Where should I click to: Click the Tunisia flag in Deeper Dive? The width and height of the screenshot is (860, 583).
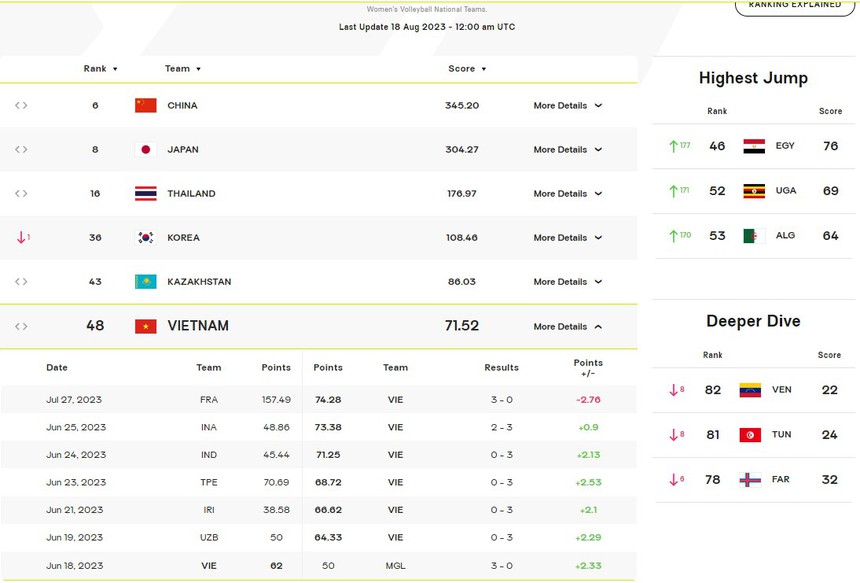tap(750, 435)
